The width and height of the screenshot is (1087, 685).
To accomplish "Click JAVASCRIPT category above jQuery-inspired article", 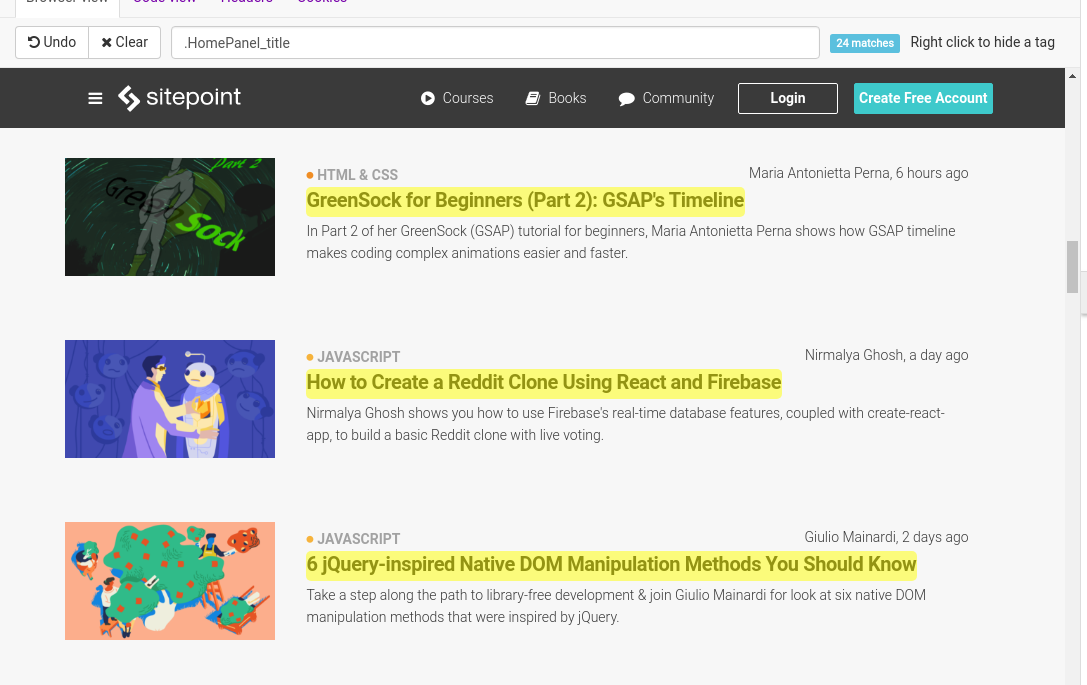I will pyautogui.click(x=358, y=539).
